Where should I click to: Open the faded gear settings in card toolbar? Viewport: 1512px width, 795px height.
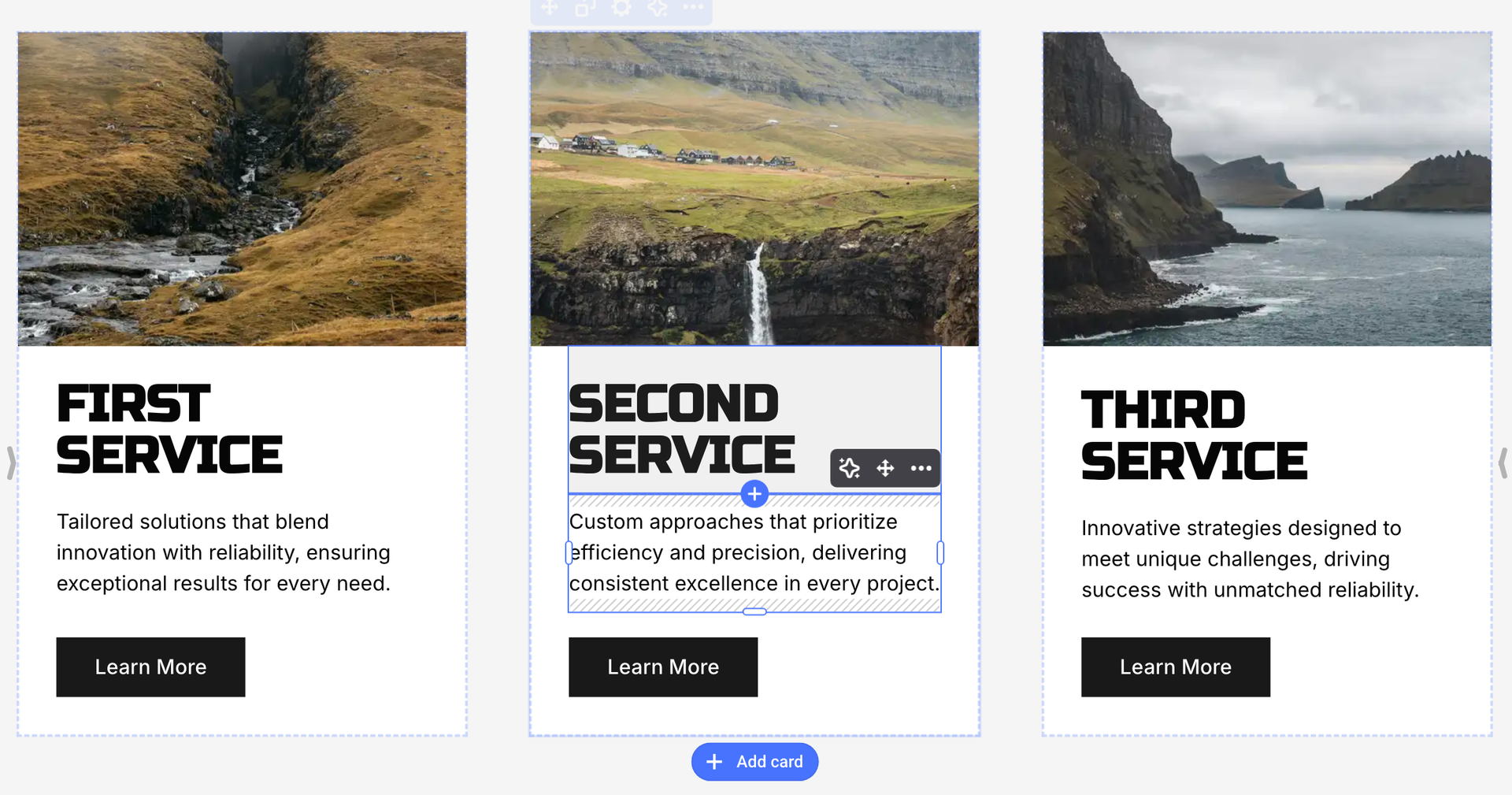coord(621,8)
